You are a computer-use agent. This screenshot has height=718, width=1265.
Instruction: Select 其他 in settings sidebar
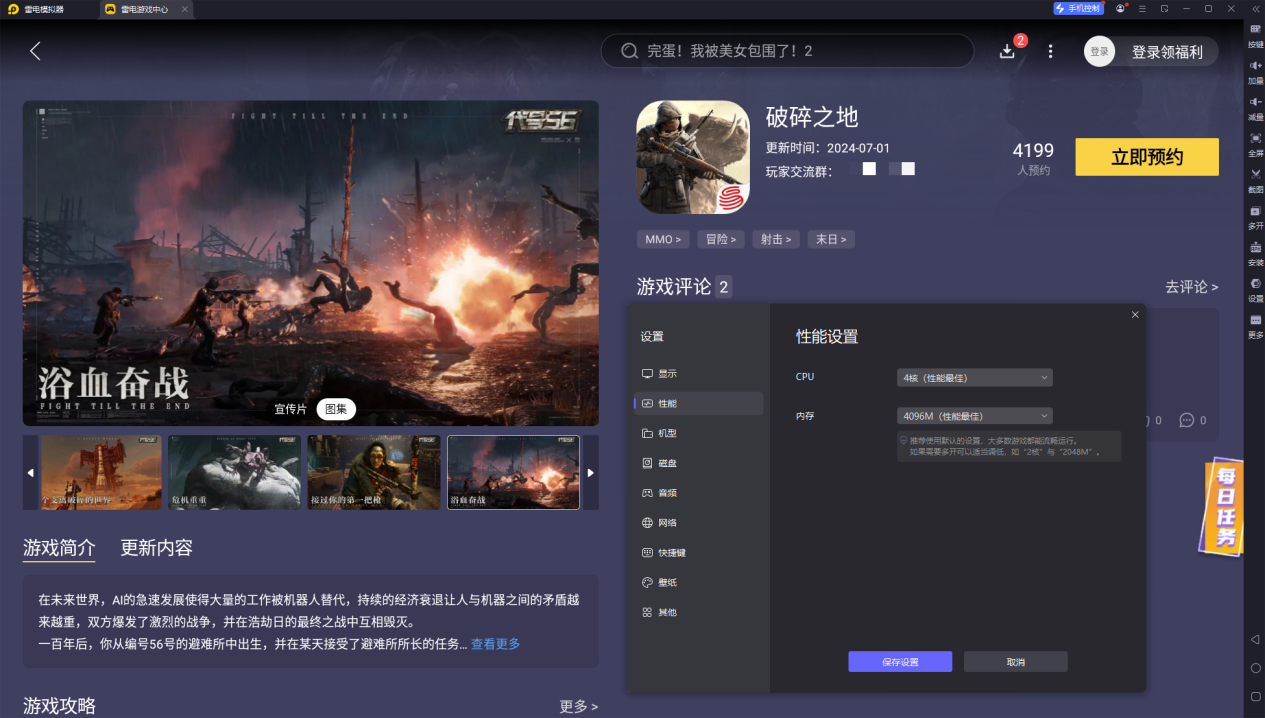click(x=698, y=612)
